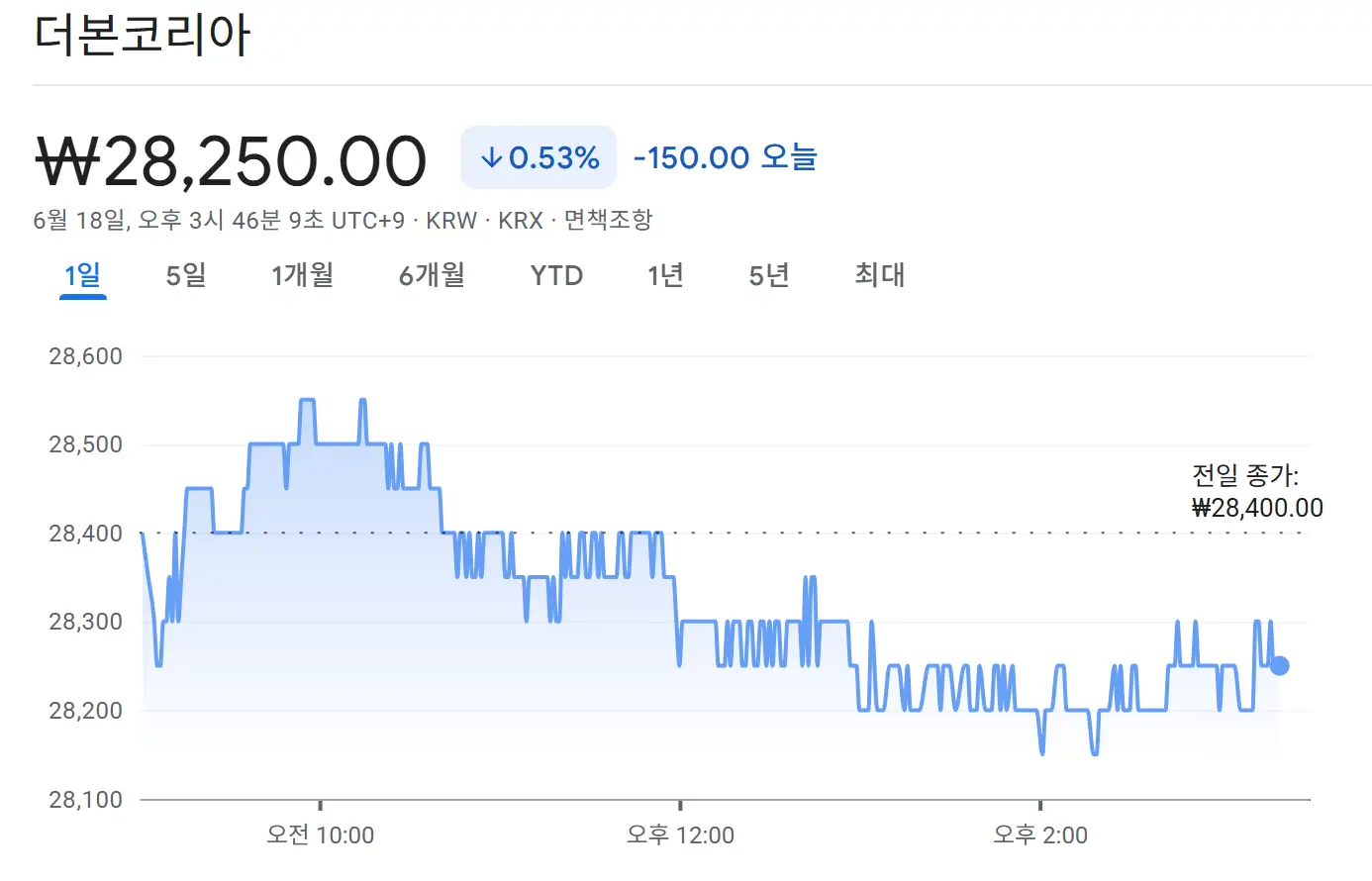1372x881 pixels.
Task: Click the ₩28,250.00 current price
Action: [x=231, y=161]
